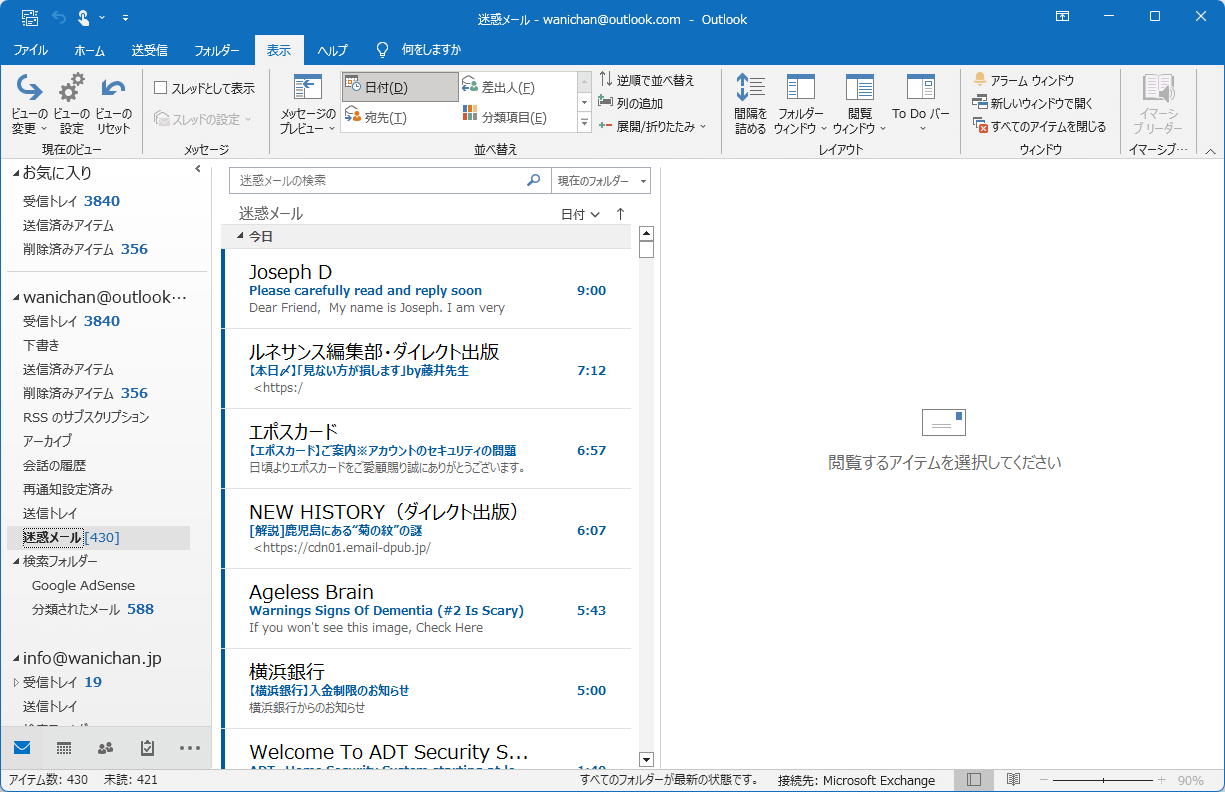This screenshot has height=792, width=1225.
Task: Click the zoom in plus button
Action: (1161, 780)
